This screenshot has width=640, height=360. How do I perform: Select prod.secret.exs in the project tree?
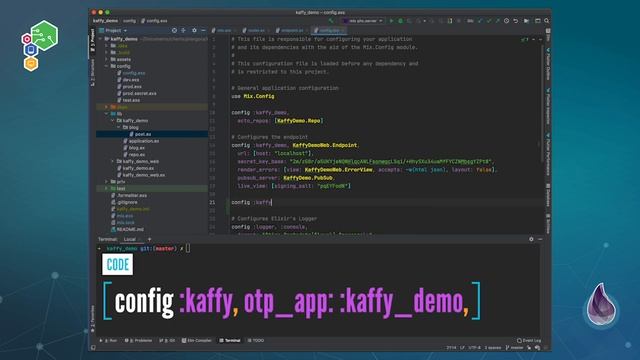(140, 93)
